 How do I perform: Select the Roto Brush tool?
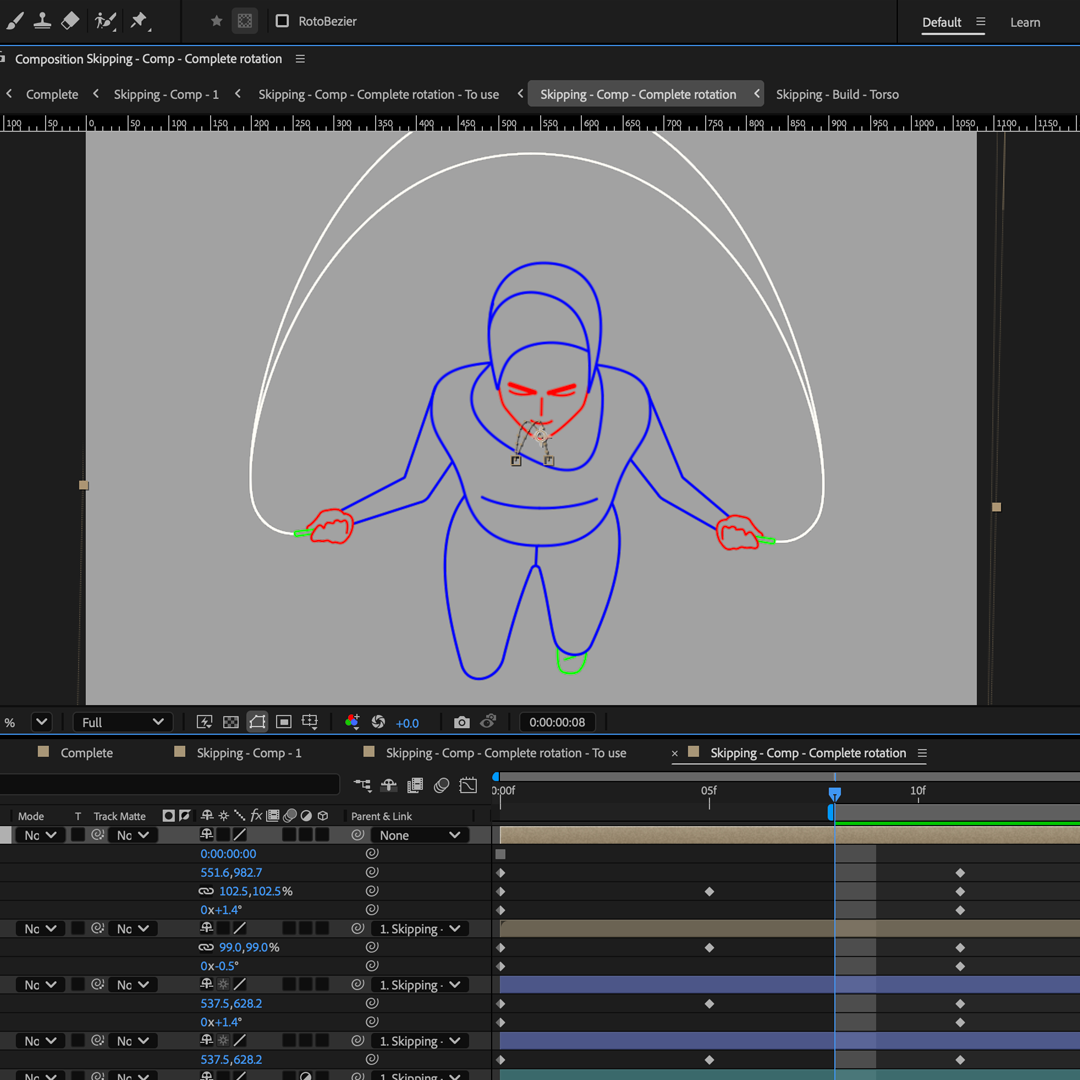(105, 21)
